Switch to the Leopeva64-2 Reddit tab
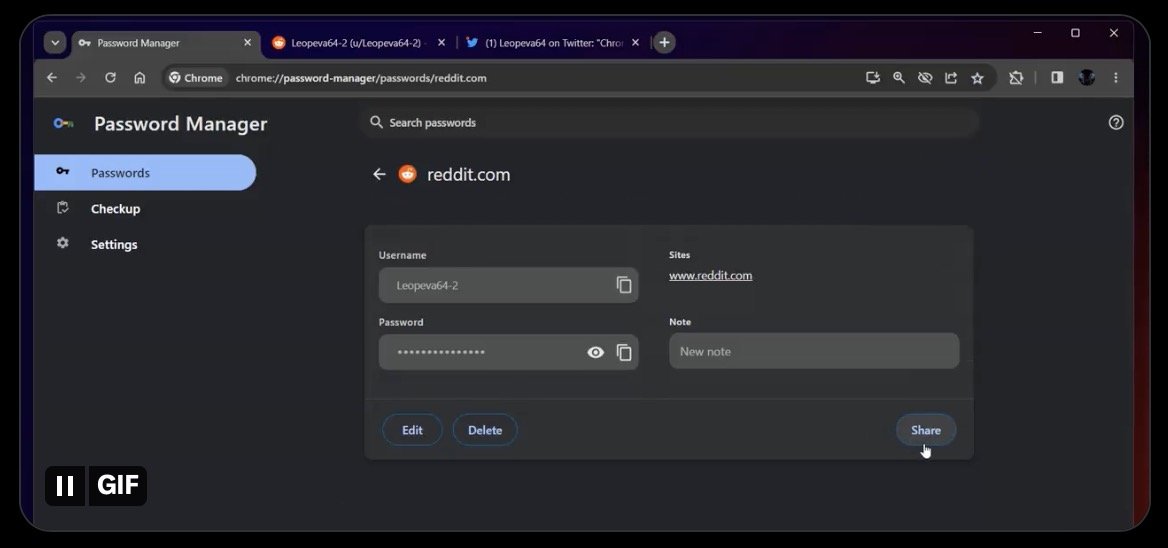This screenshot has height=548, width=1168. [359, 43]
